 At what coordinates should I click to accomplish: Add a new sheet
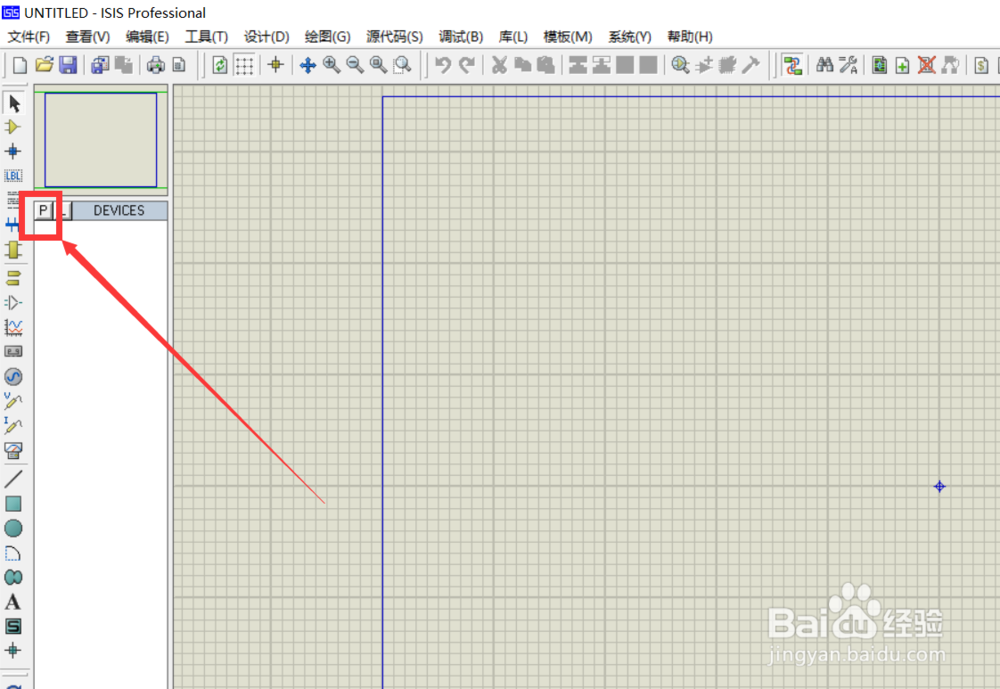coord(902,65)
